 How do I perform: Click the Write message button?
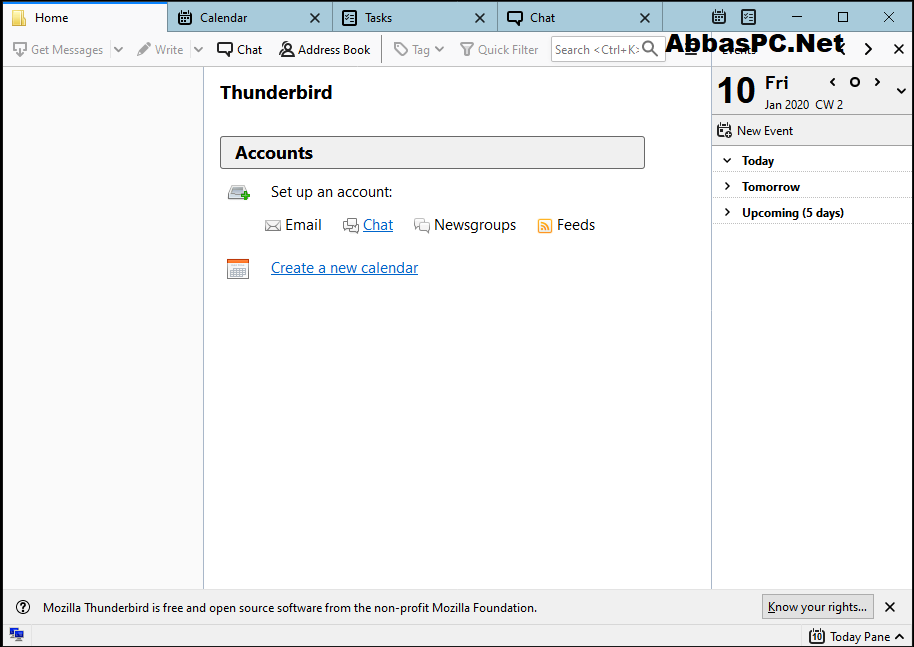tap(160, 50)
